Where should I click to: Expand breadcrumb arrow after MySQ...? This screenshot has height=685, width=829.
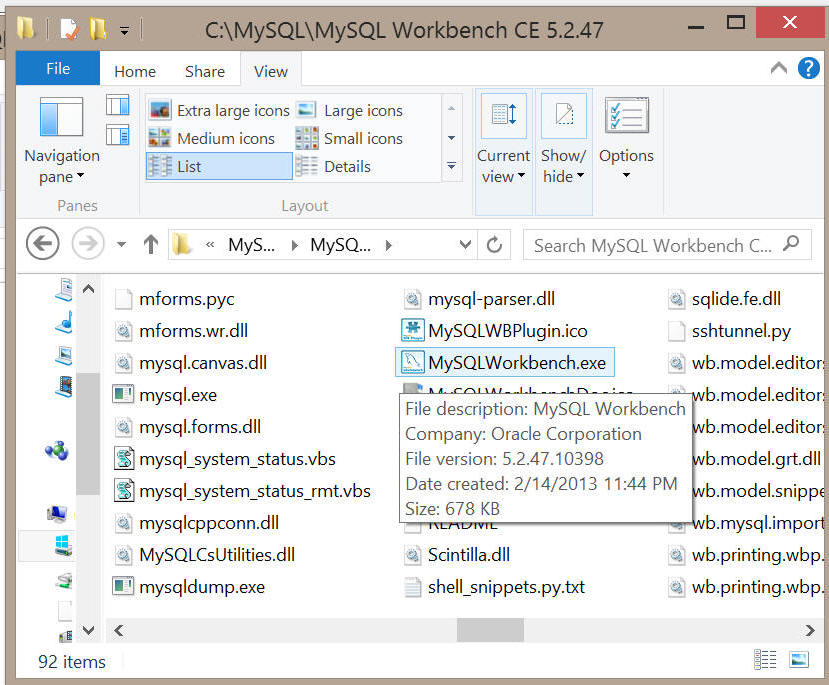click(389, 245)
